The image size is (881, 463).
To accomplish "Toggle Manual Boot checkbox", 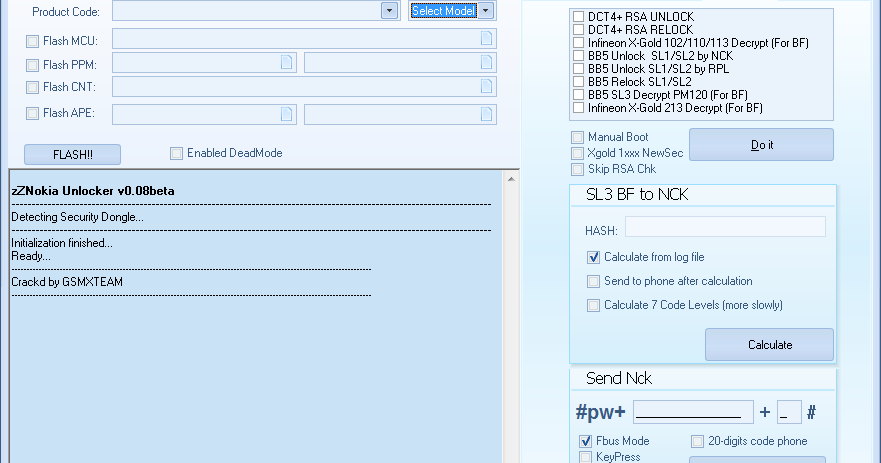I will coord(577,137).
